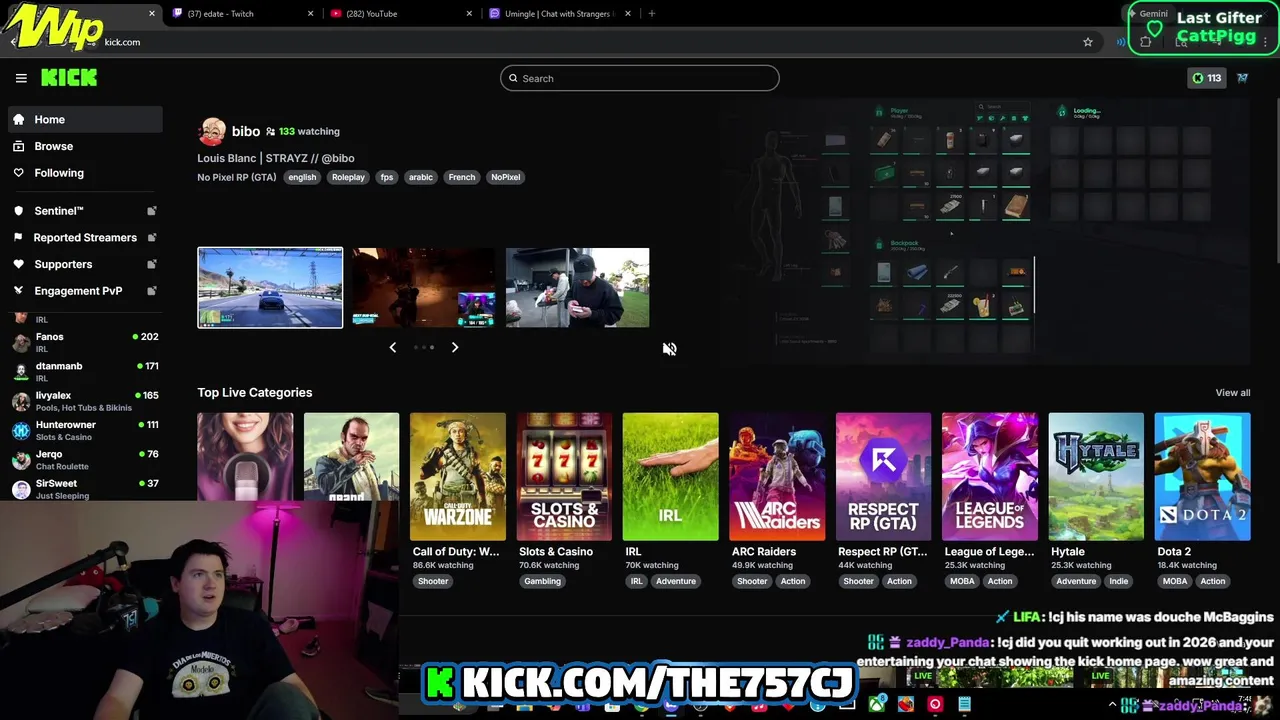Open Supporters in the sidebar
The height and width of the screenshot is (720, 1280).
tap(85, 264)
